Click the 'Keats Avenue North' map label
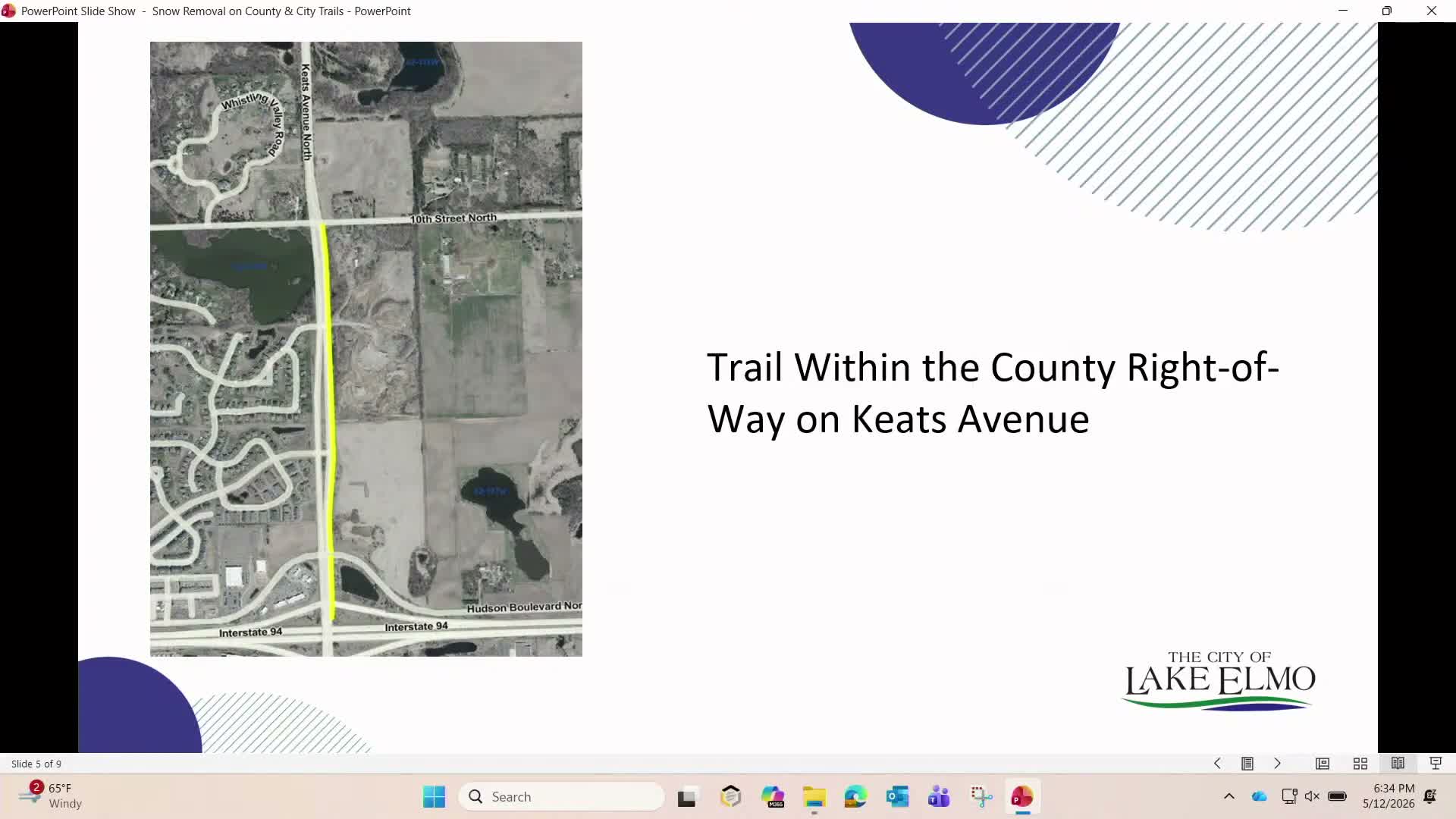Screen dimensions: 1456x819 (x=306, y=112)
